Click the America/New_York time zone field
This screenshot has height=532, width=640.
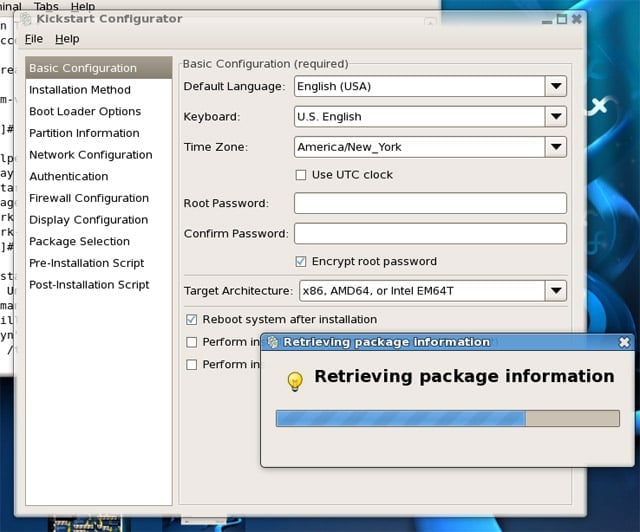[x=419, y=147]
